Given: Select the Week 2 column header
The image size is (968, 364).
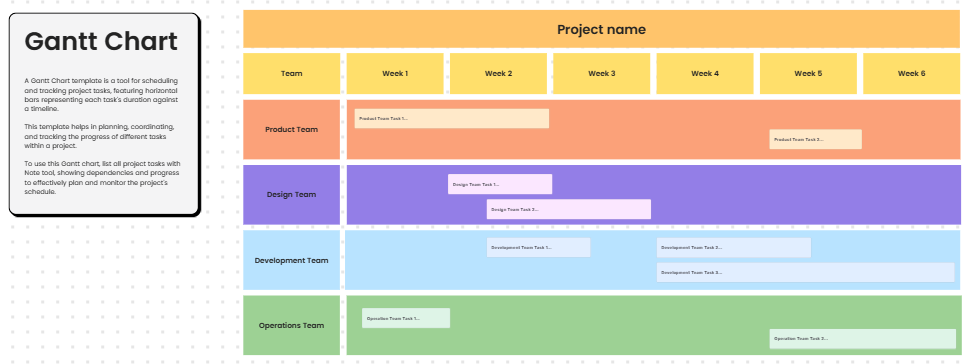Looking at the screenshot, I should [x=498, y=73].
